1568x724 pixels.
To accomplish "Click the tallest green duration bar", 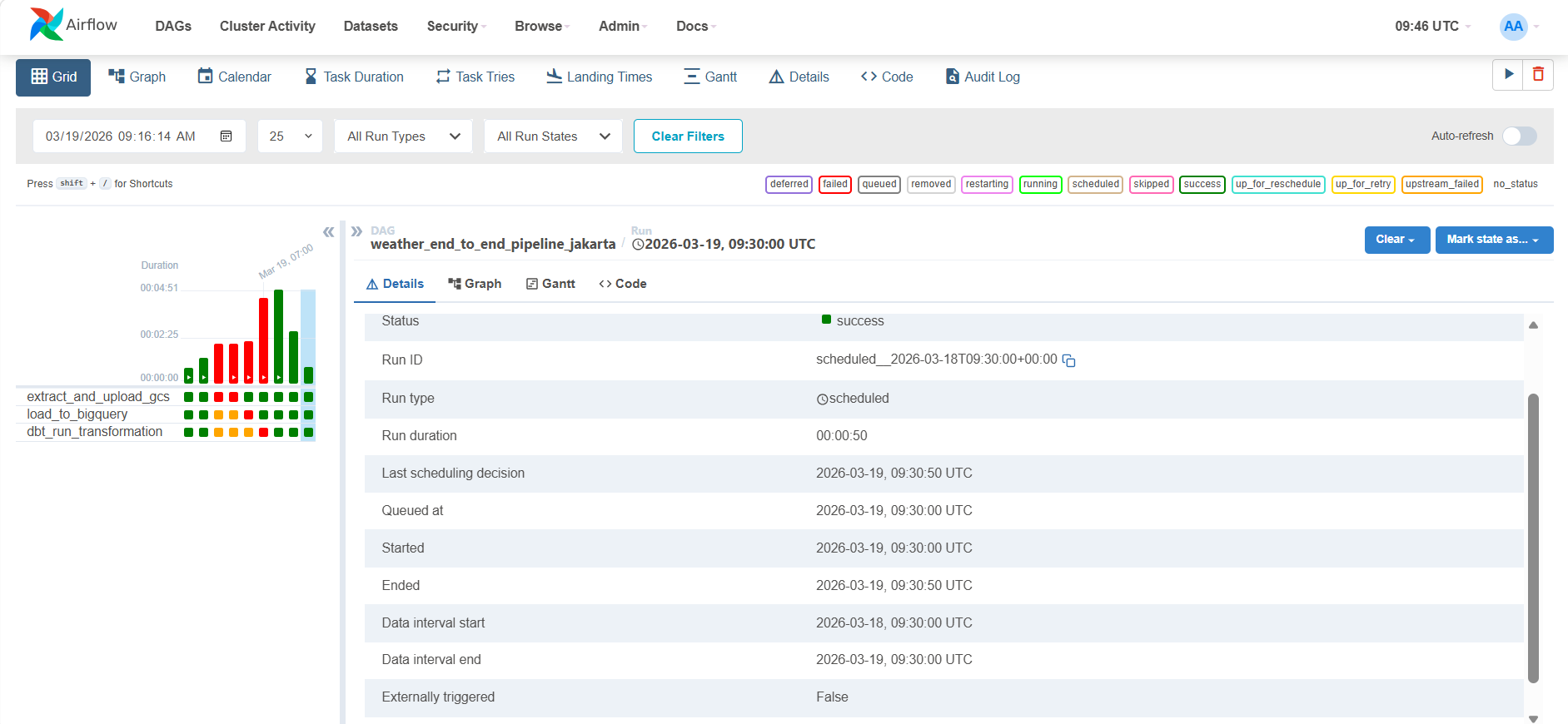I will coord(279,336).
